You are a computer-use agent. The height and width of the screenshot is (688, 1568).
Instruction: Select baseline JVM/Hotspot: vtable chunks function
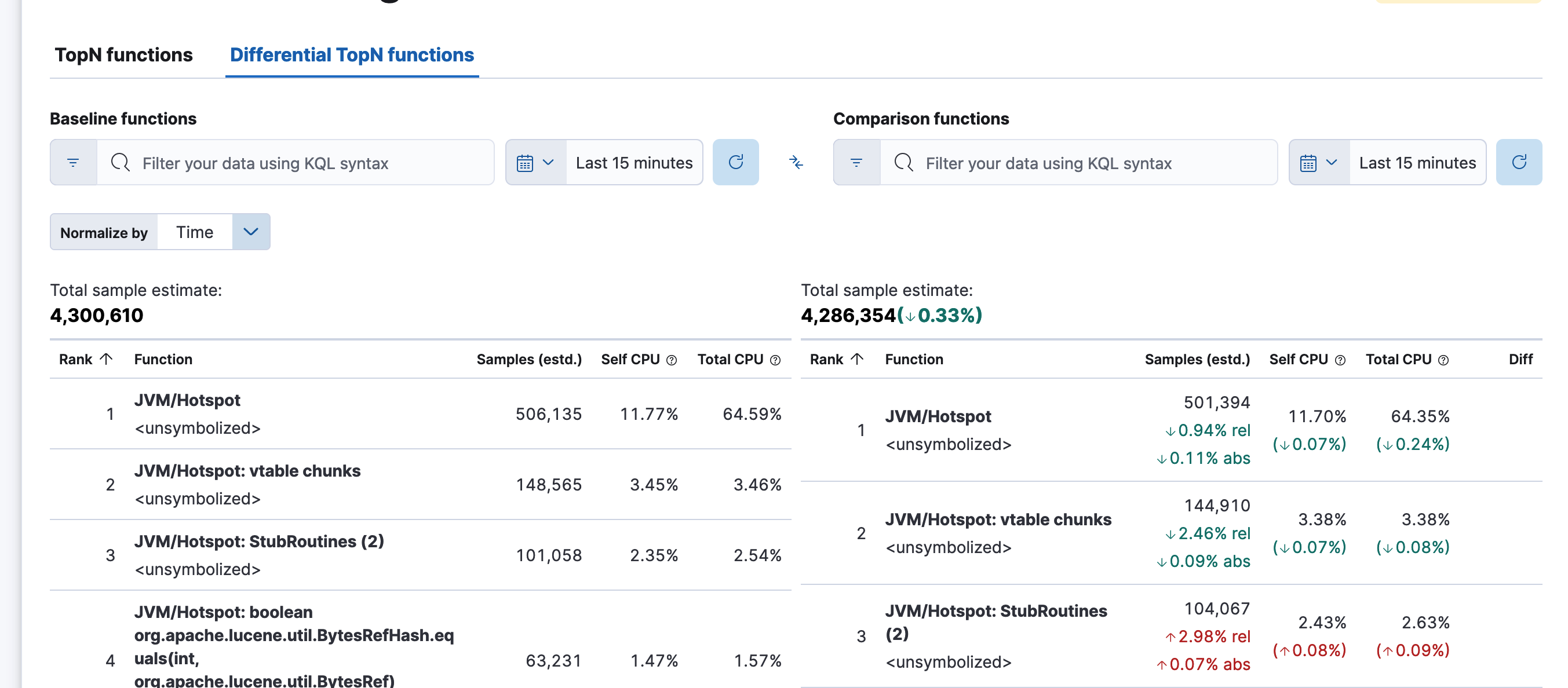247,470
